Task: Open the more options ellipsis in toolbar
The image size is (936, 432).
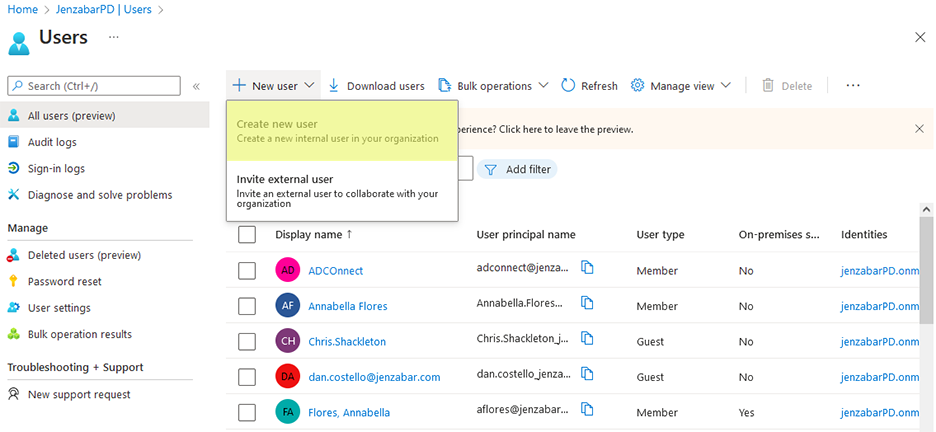Action: coord(853,86)
